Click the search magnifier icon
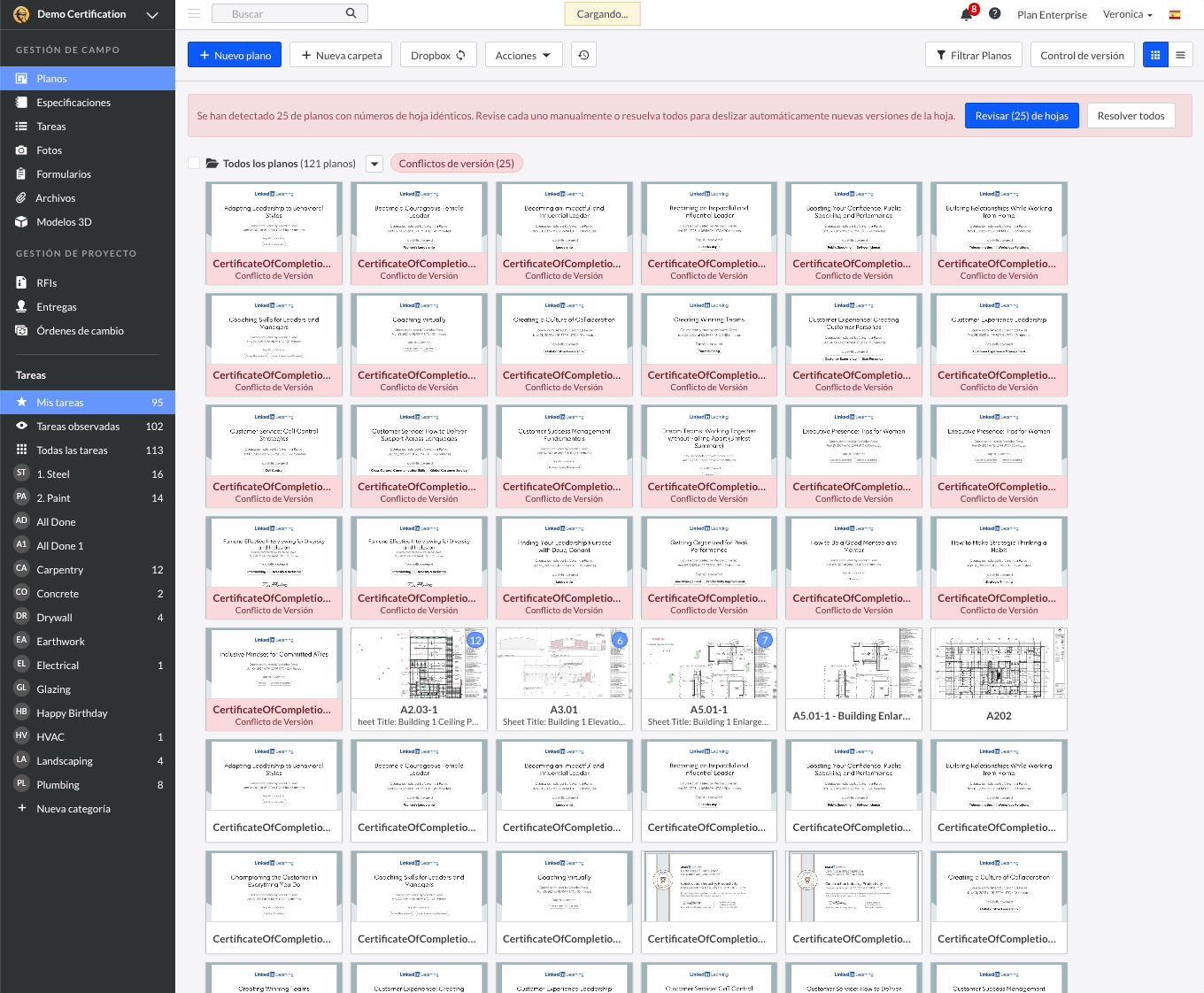The width and height of the screenshot is (1204, 993). pos(351,13)
